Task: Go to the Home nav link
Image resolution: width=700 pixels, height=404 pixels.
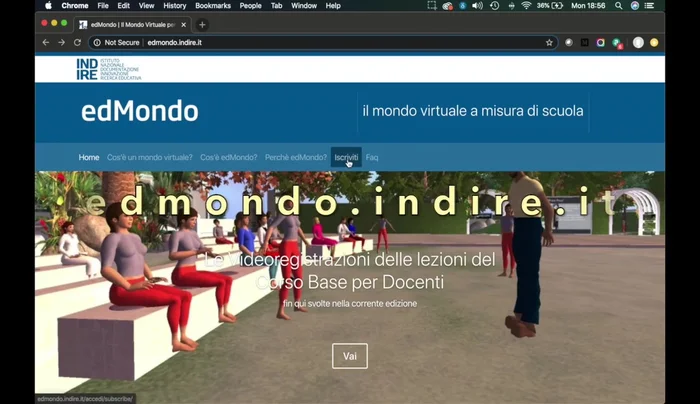Action: pos(89,157)
